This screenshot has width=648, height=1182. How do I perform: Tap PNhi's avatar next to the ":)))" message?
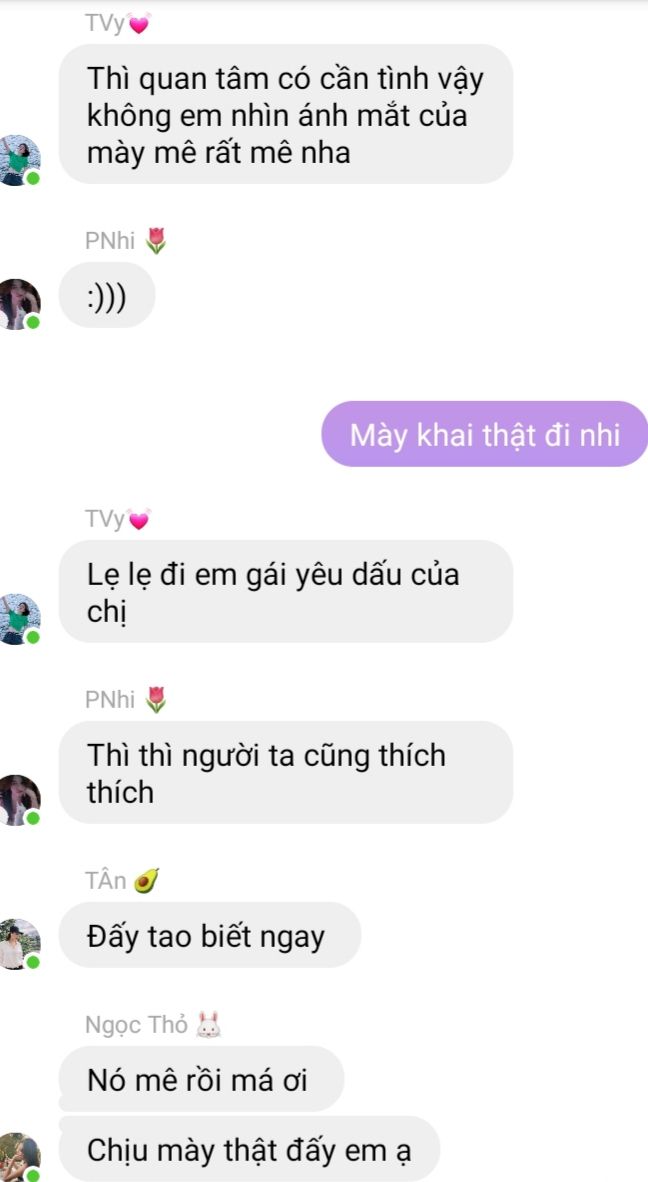click(19, 304)
